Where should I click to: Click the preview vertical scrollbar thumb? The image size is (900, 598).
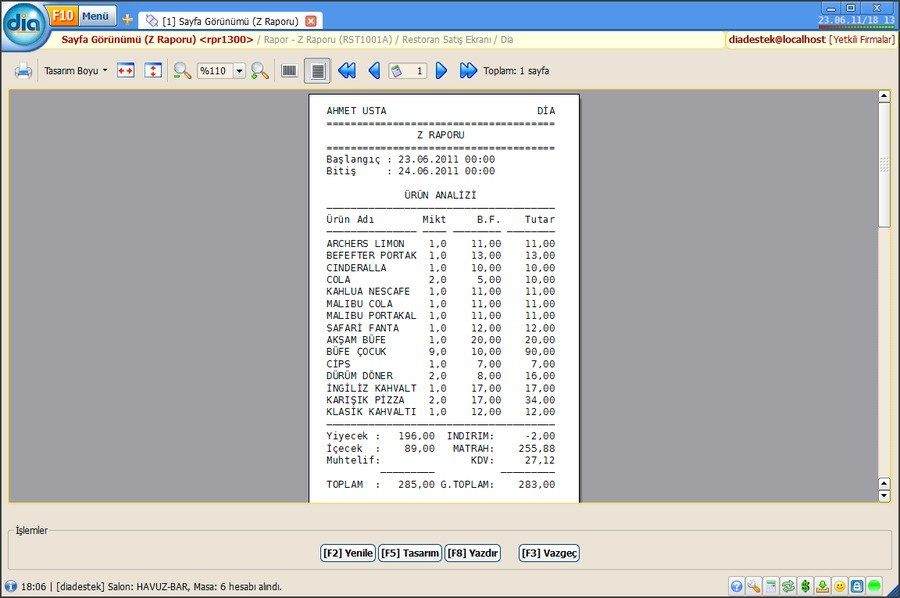884,165
